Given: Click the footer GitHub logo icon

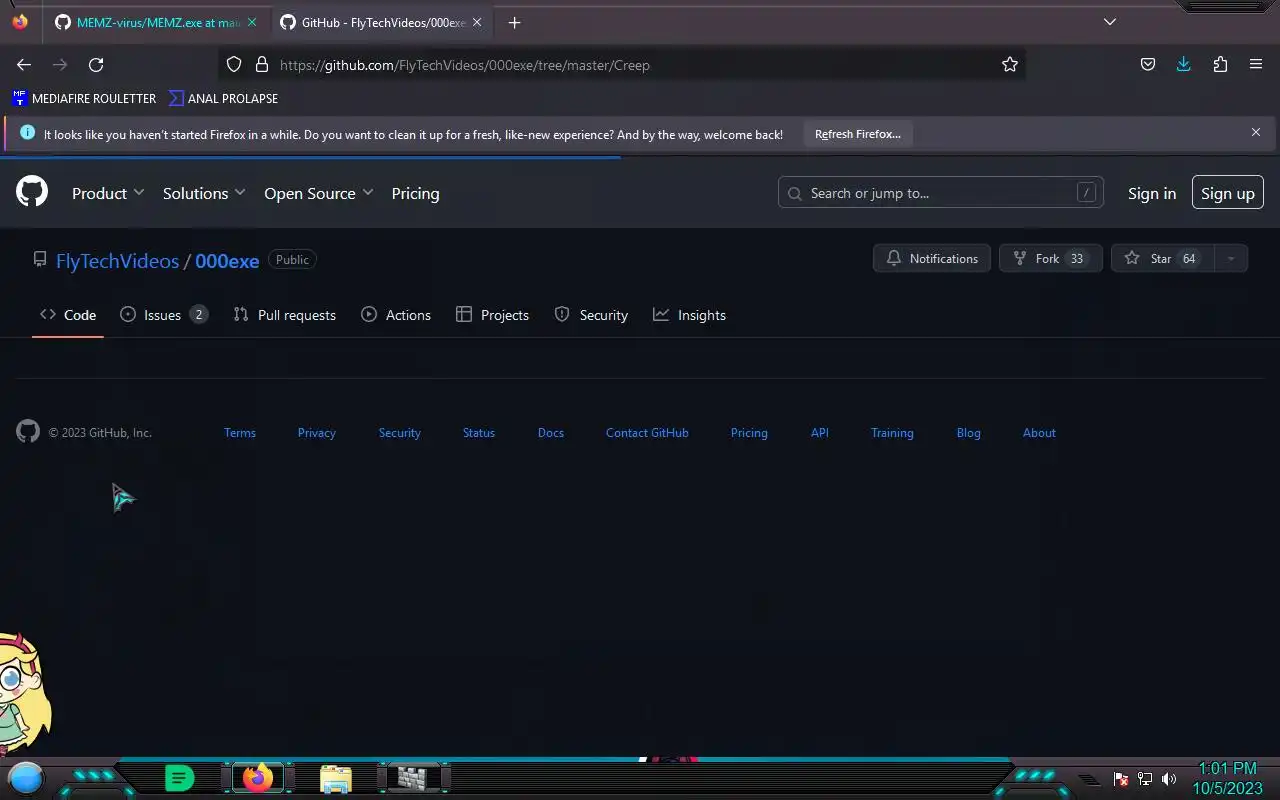Looking at the screenshot, I should tap(28, 431).
